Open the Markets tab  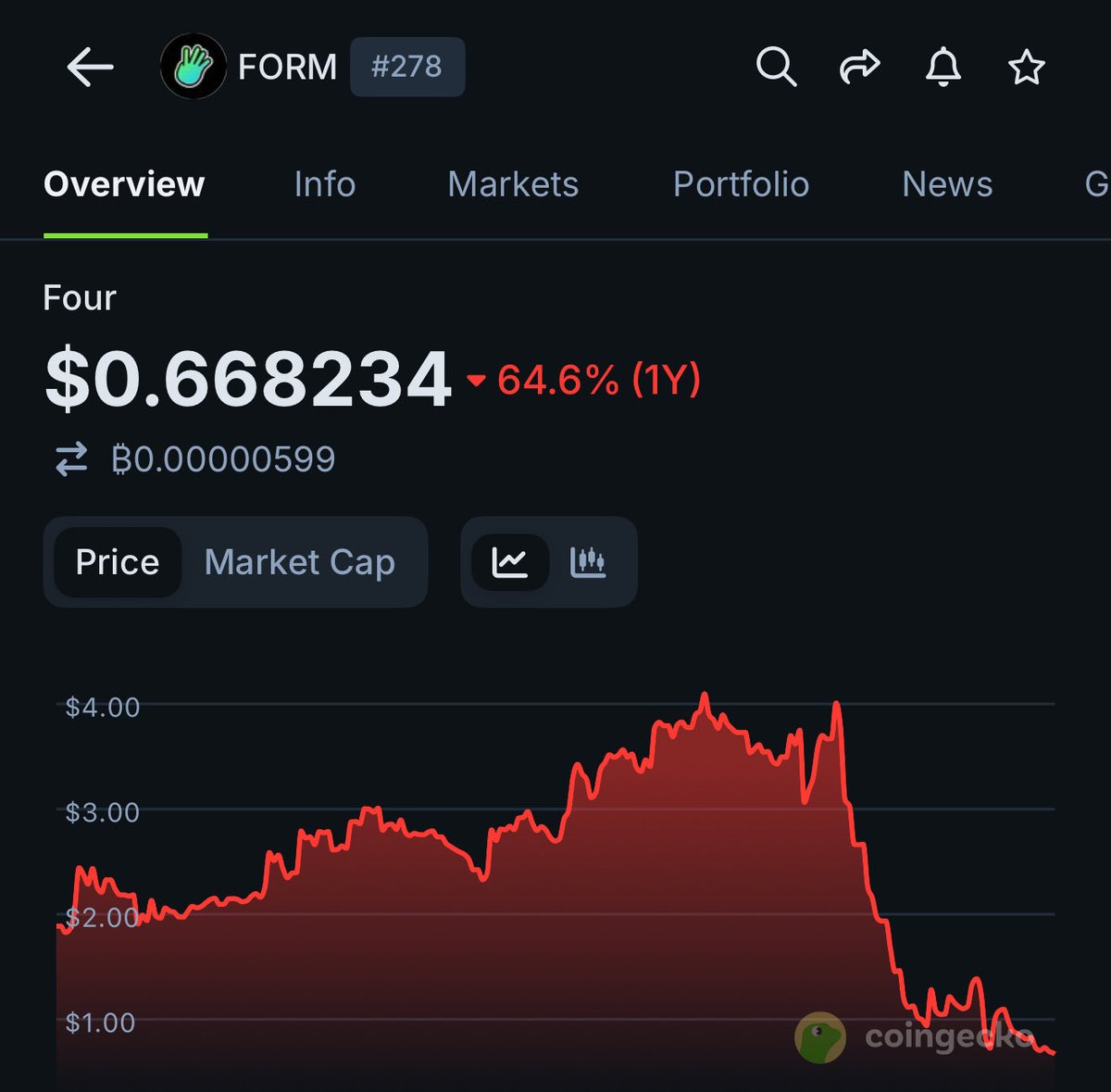[x=513, y=184]
